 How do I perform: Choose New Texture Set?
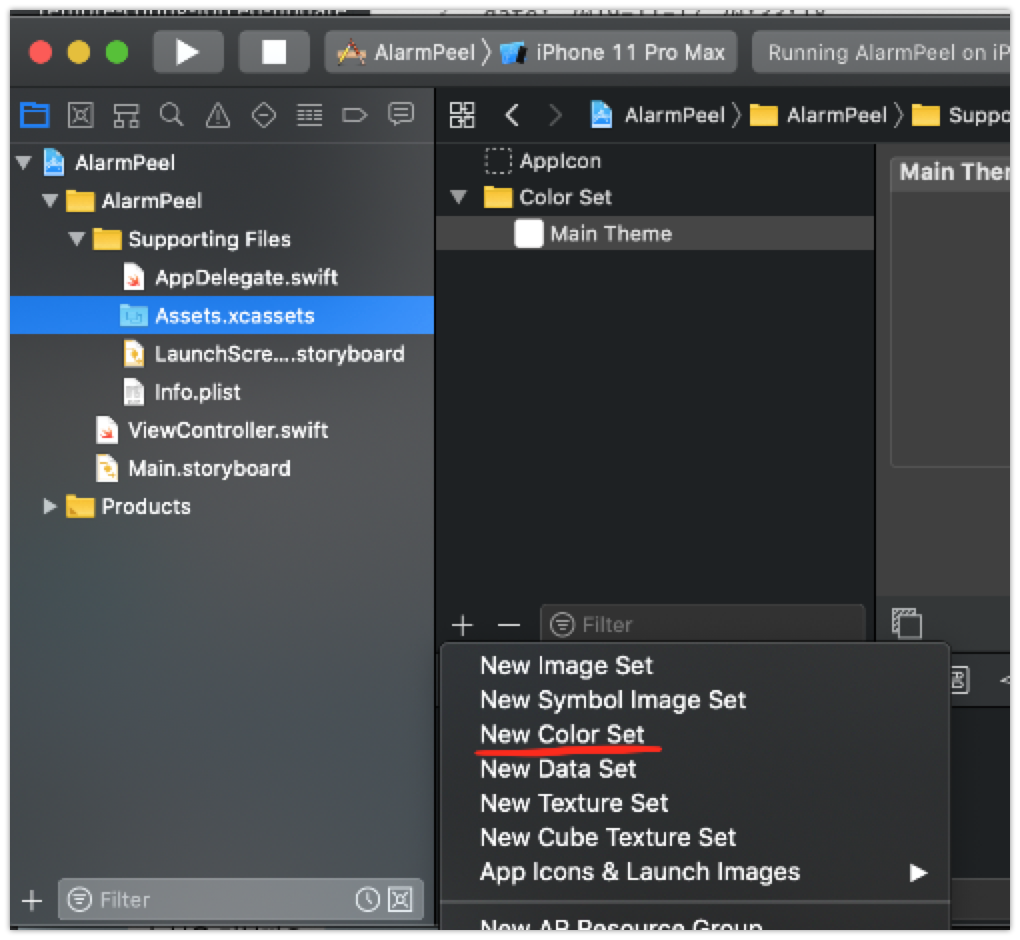[695, 803]
